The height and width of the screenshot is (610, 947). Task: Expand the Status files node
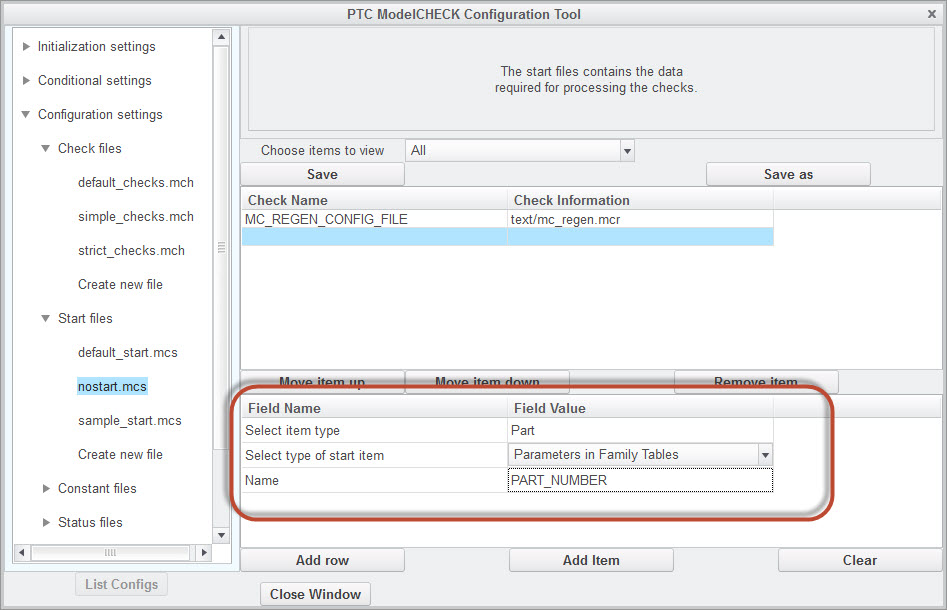tap(46, 522)
